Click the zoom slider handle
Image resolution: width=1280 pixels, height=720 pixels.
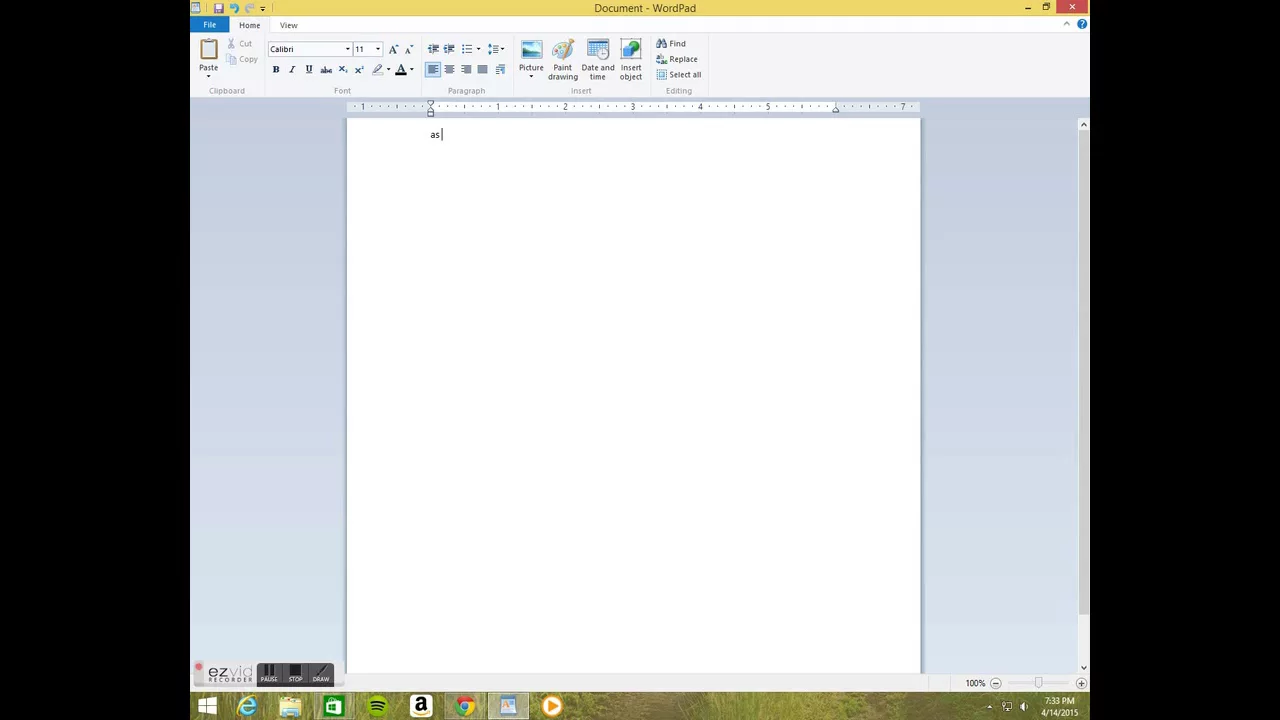[1038, 683]
